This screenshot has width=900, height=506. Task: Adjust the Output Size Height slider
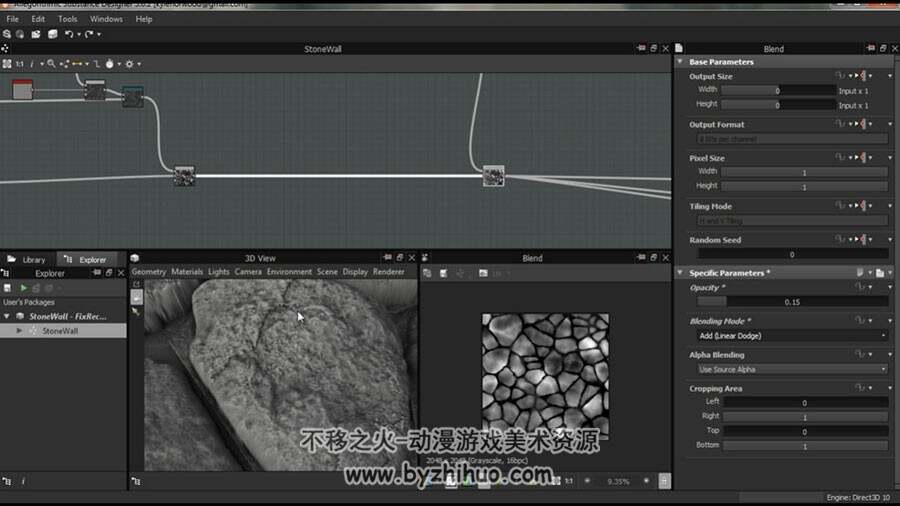coord(778,105)
